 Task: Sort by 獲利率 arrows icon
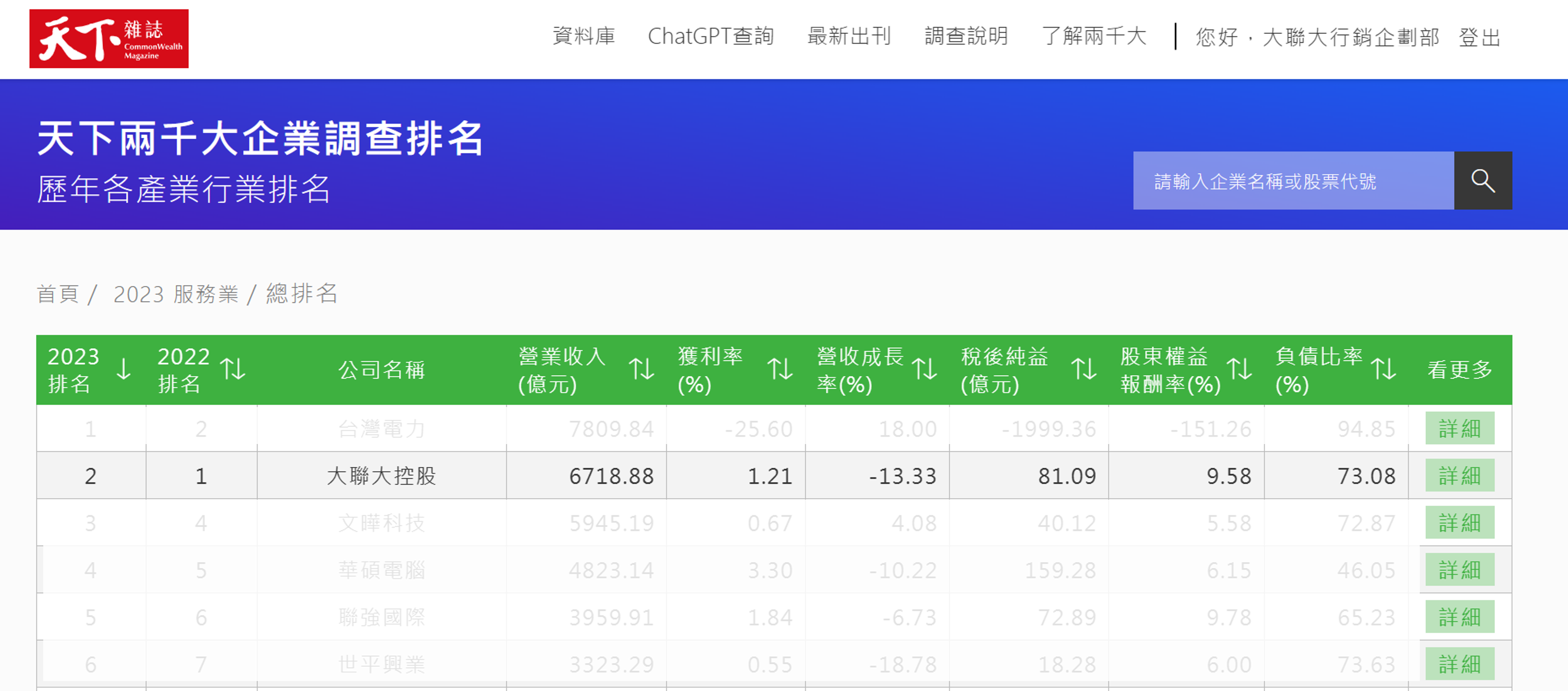pos(780,369)
